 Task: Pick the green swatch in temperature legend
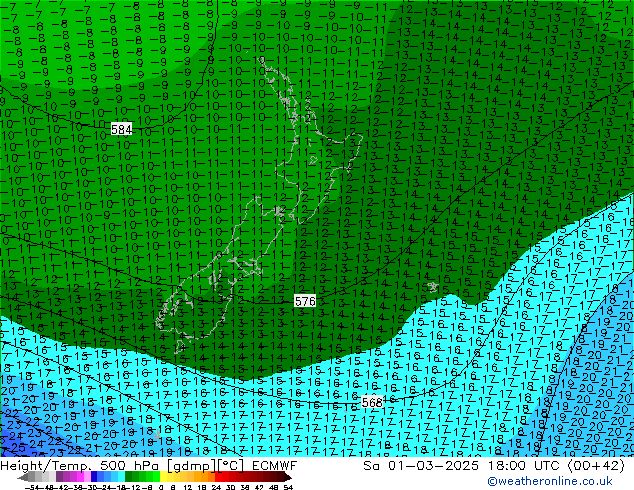point(135,477)
